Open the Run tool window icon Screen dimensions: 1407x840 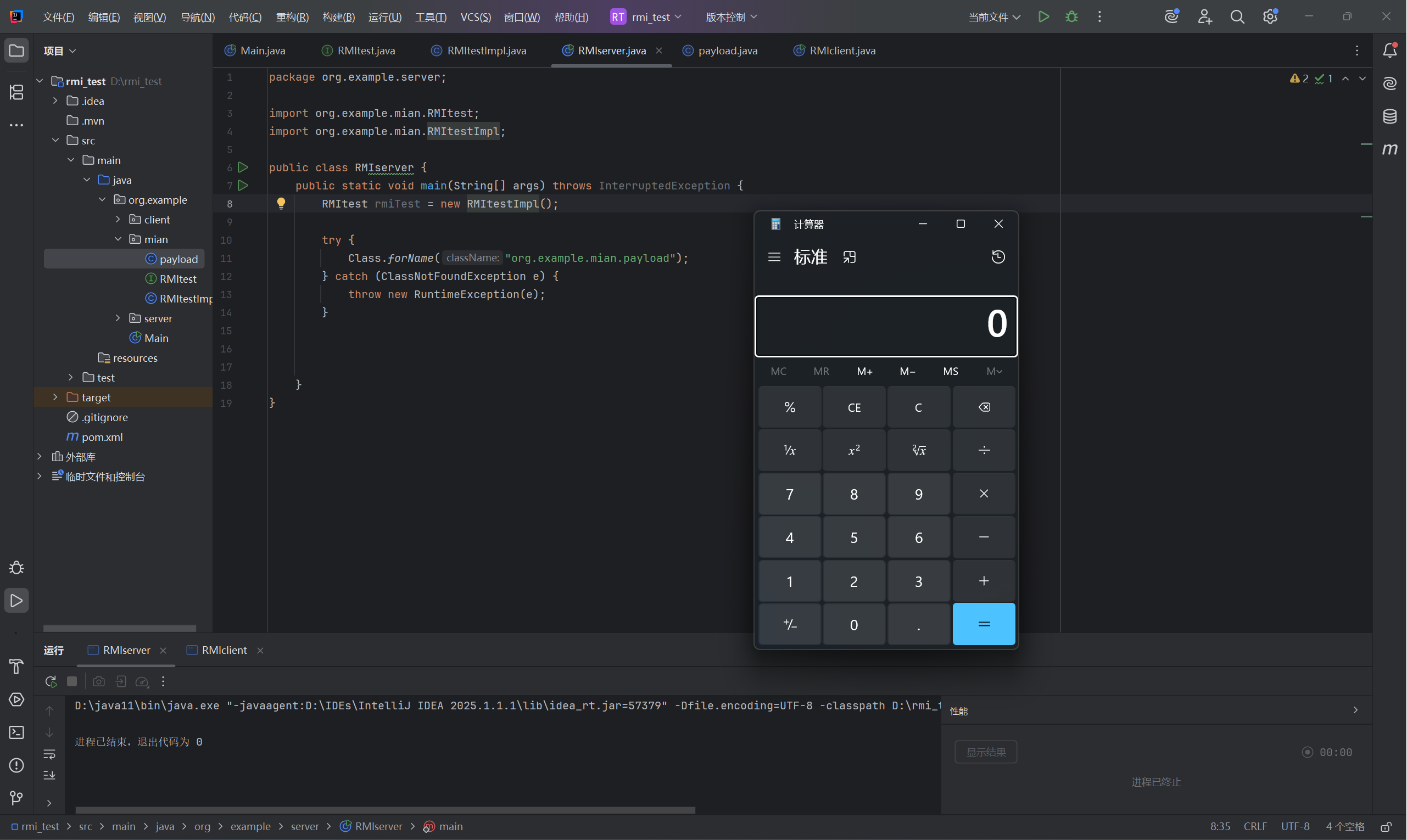[16, 601]
